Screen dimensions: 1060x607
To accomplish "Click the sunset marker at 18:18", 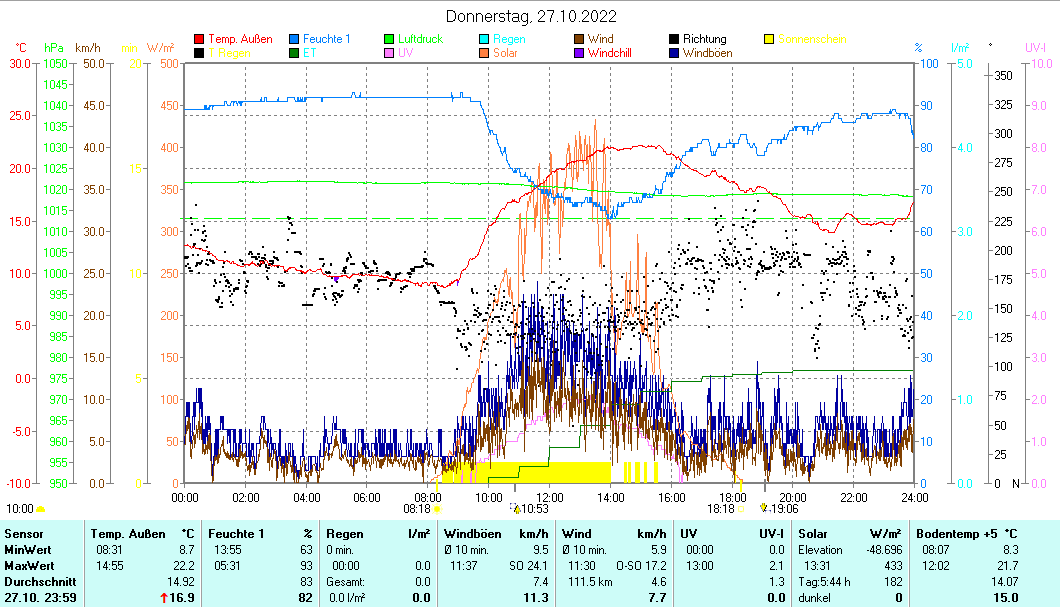I will coord(741,508).
